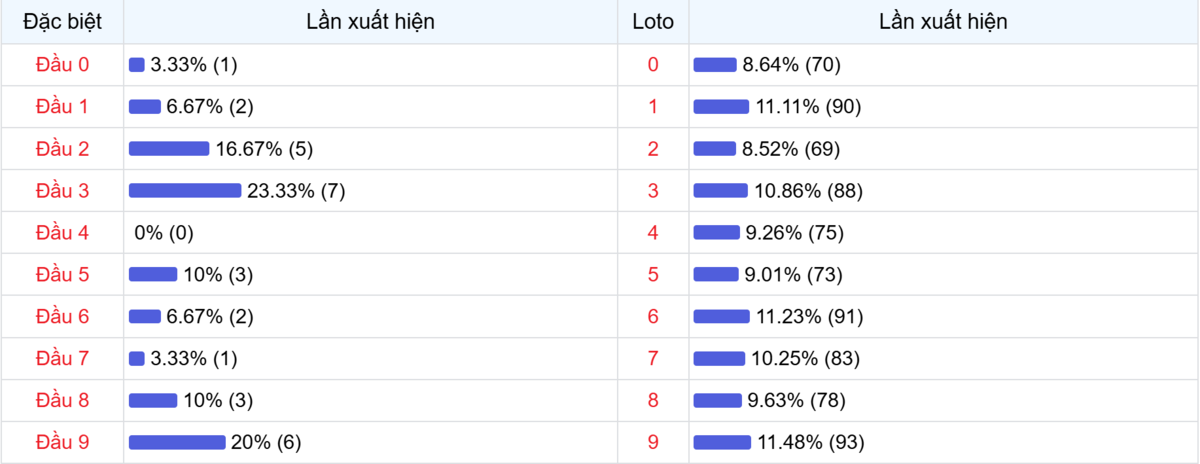Select Loto number 6 in red

653,317
